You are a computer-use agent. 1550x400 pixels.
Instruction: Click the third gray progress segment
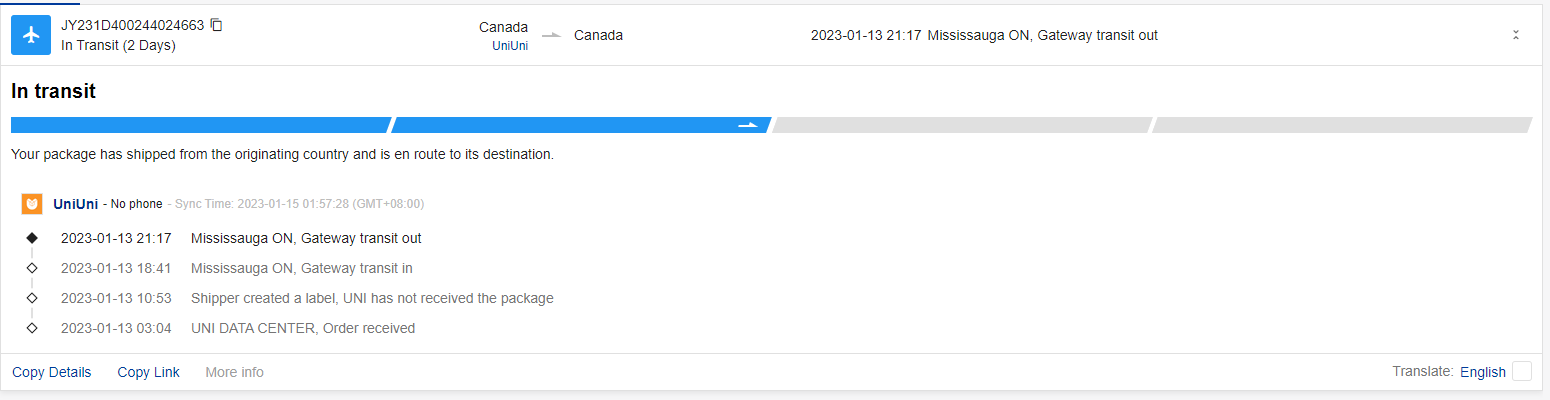(960, 125)
